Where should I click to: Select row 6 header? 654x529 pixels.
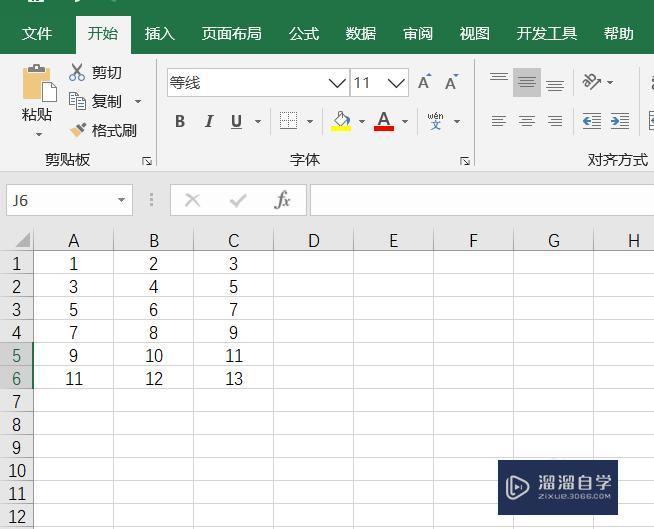pos(16,378)
